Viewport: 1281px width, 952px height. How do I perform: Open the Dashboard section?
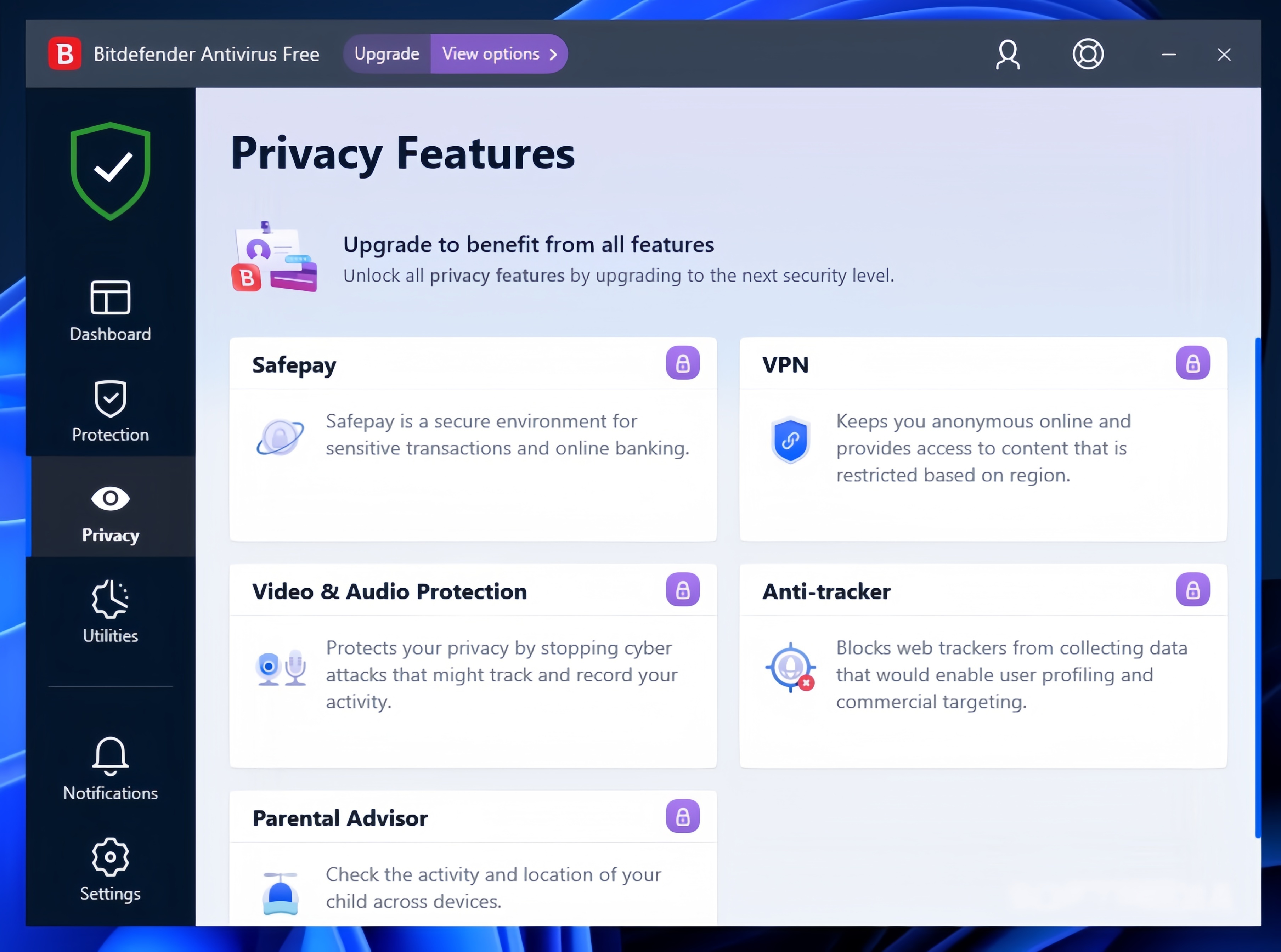(x=111, y=311)
